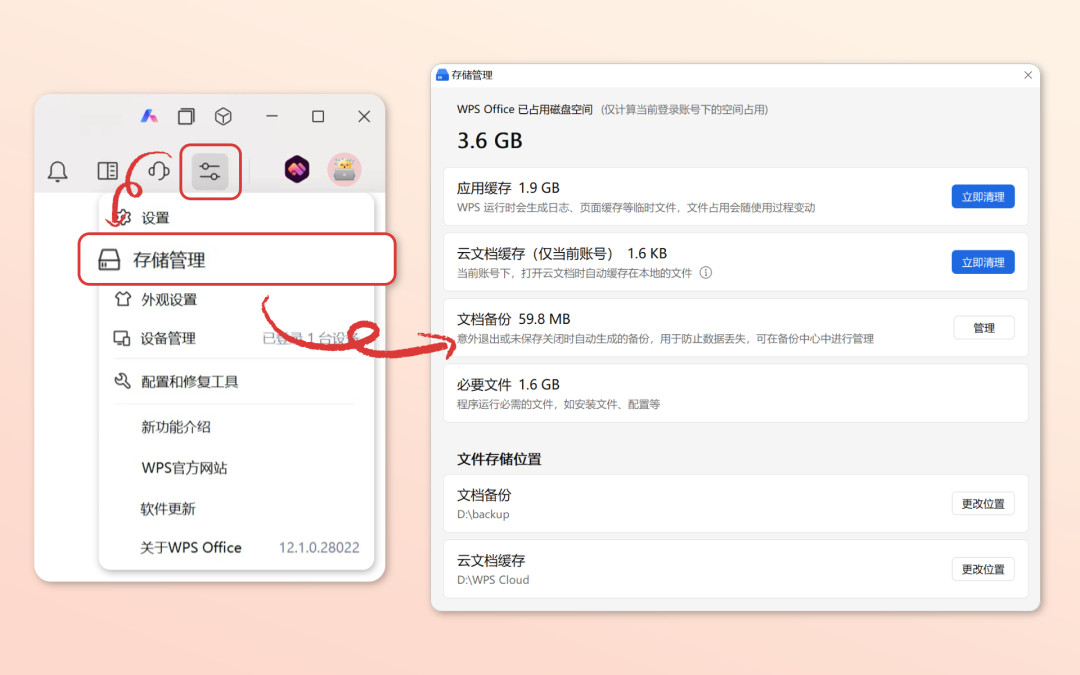1080x675 pixels.
Task: Open the user avatar profile picture
Action: 344,169
